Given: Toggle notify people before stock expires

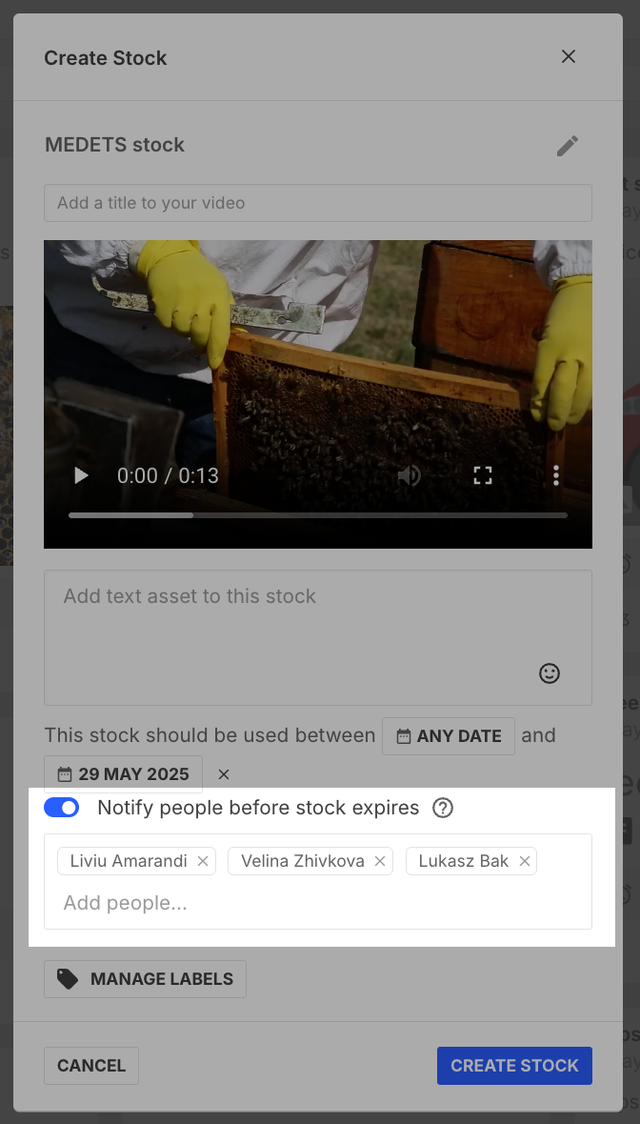Looking at the screenshot, I should pyautogui.click(x=62, y=808).
